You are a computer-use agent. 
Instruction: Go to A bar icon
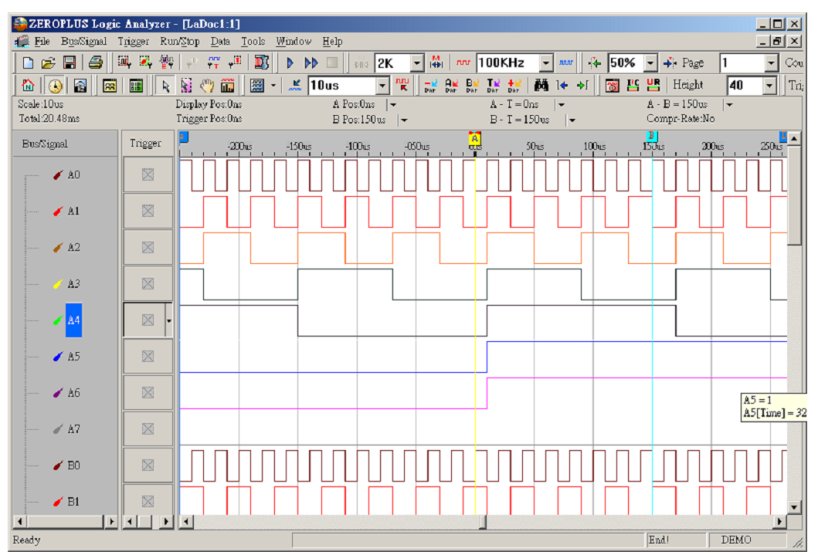pyautogui.click(x=451, y=85)
